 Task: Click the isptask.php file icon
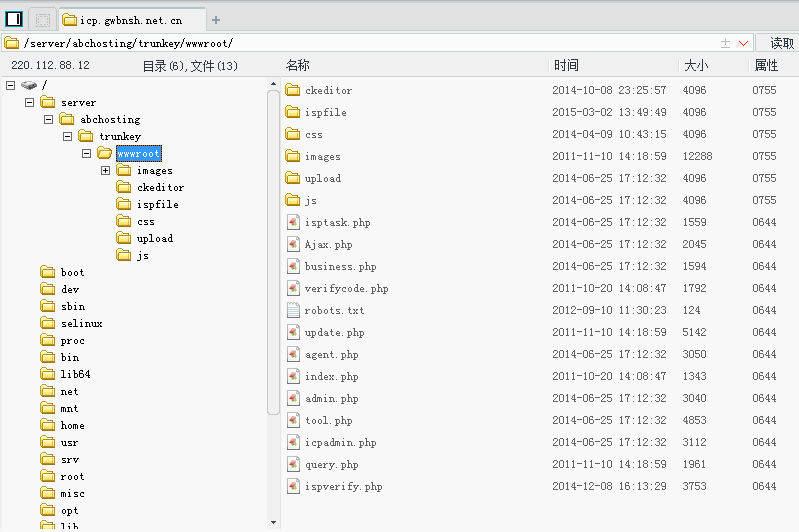pyautogui.click(x=293, y=222)
